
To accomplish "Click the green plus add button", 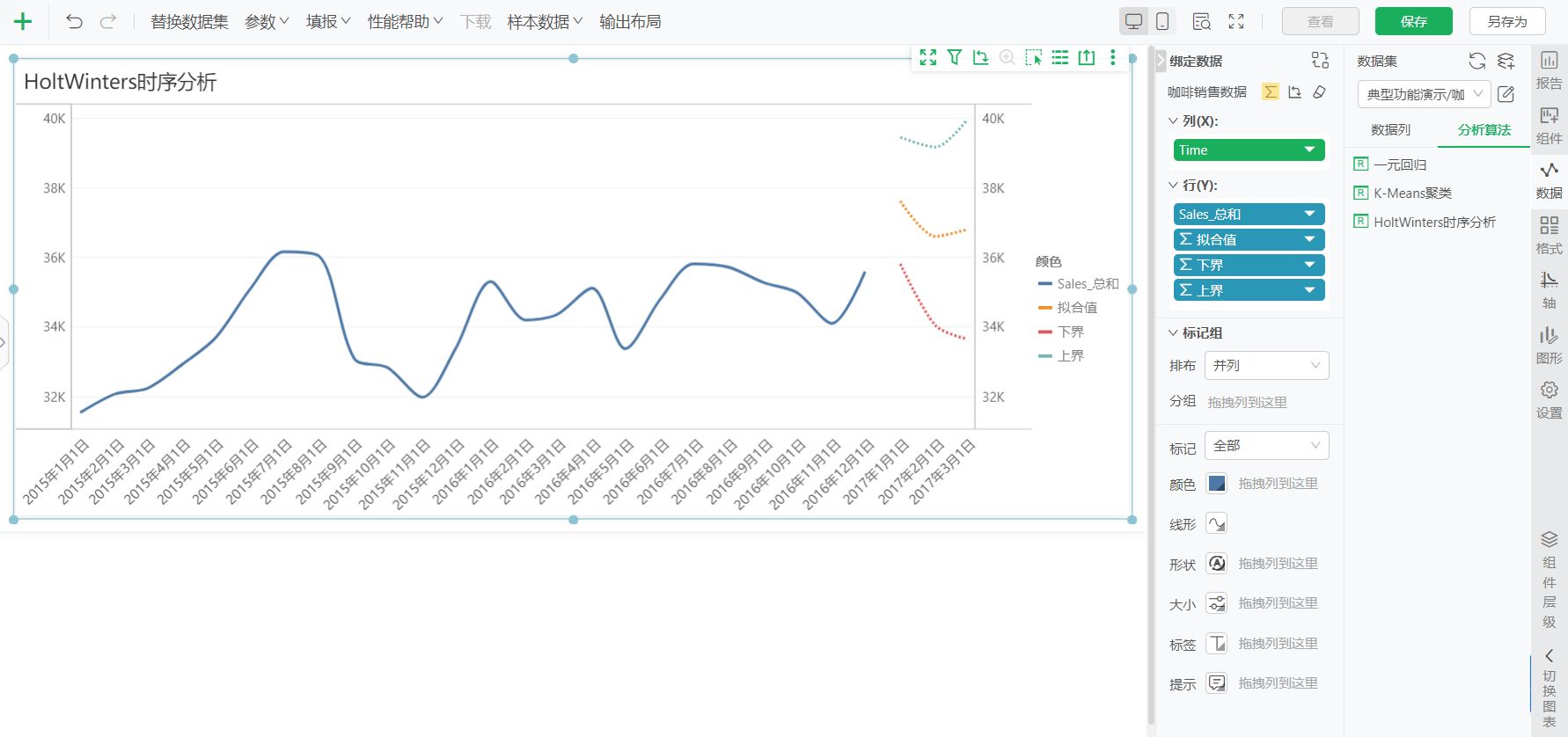I will [x=23, y=22].
